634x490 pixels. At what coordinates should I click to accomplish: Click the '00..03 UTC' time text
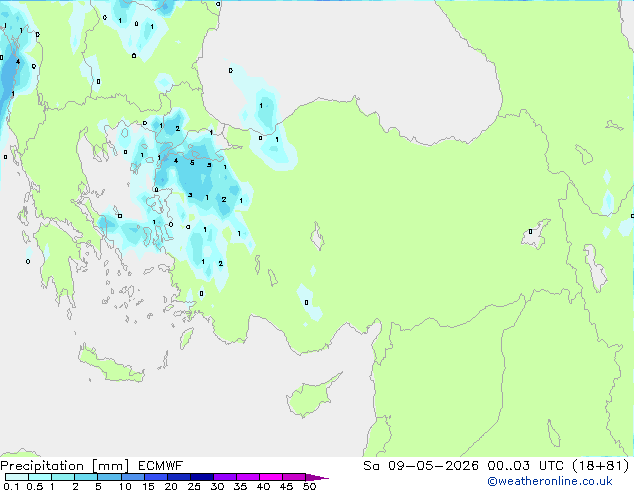(526, 466)
